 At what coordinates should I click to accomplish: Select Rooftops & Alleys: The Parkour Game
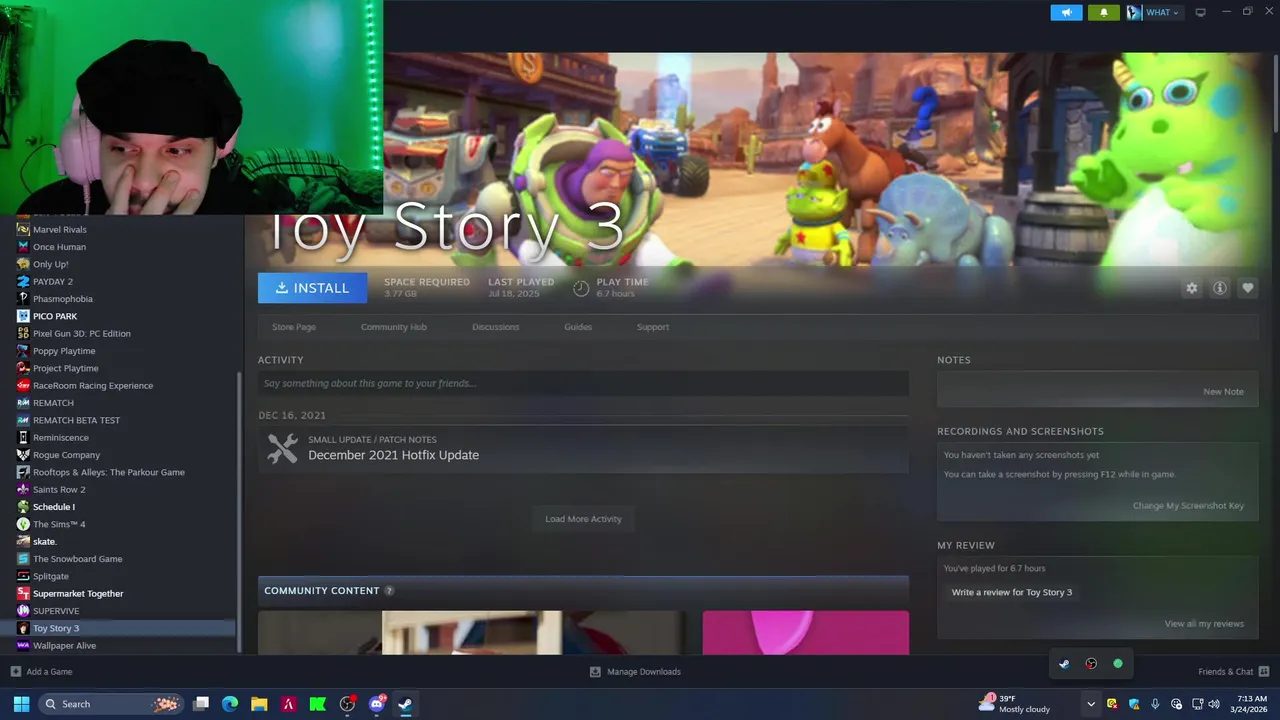109,472
